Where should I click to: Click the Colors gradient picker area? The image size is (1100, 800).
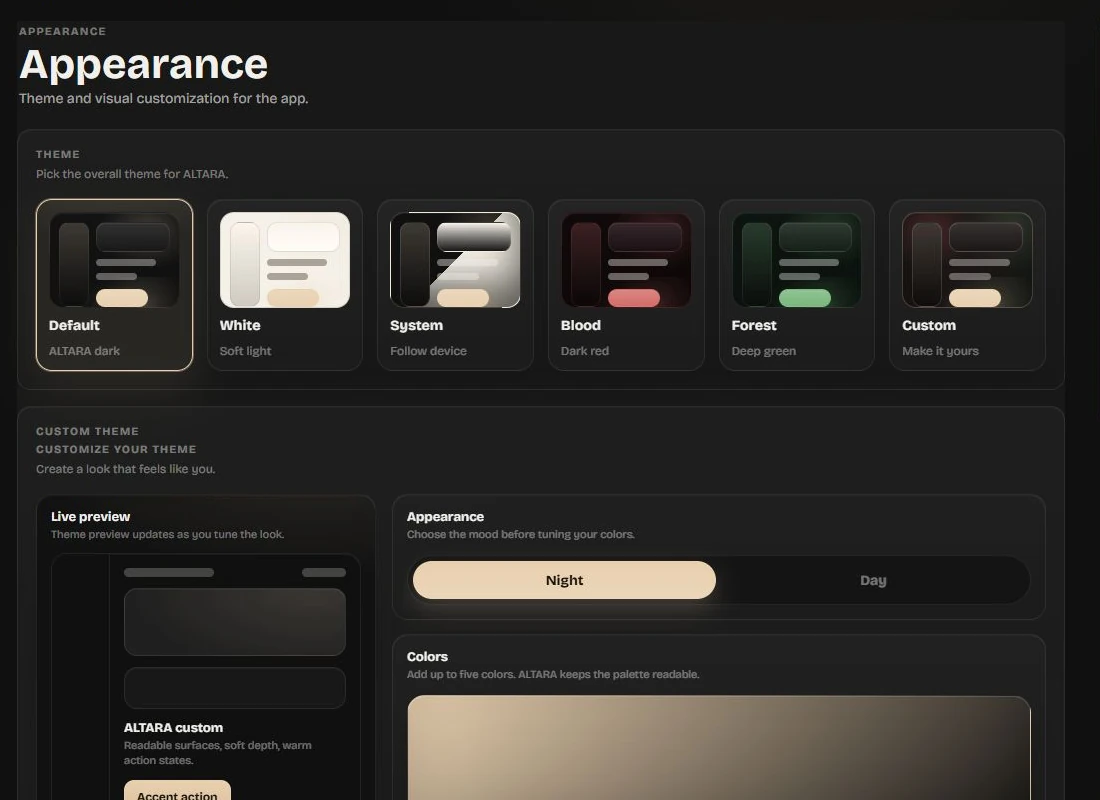(x=719, y=748)
